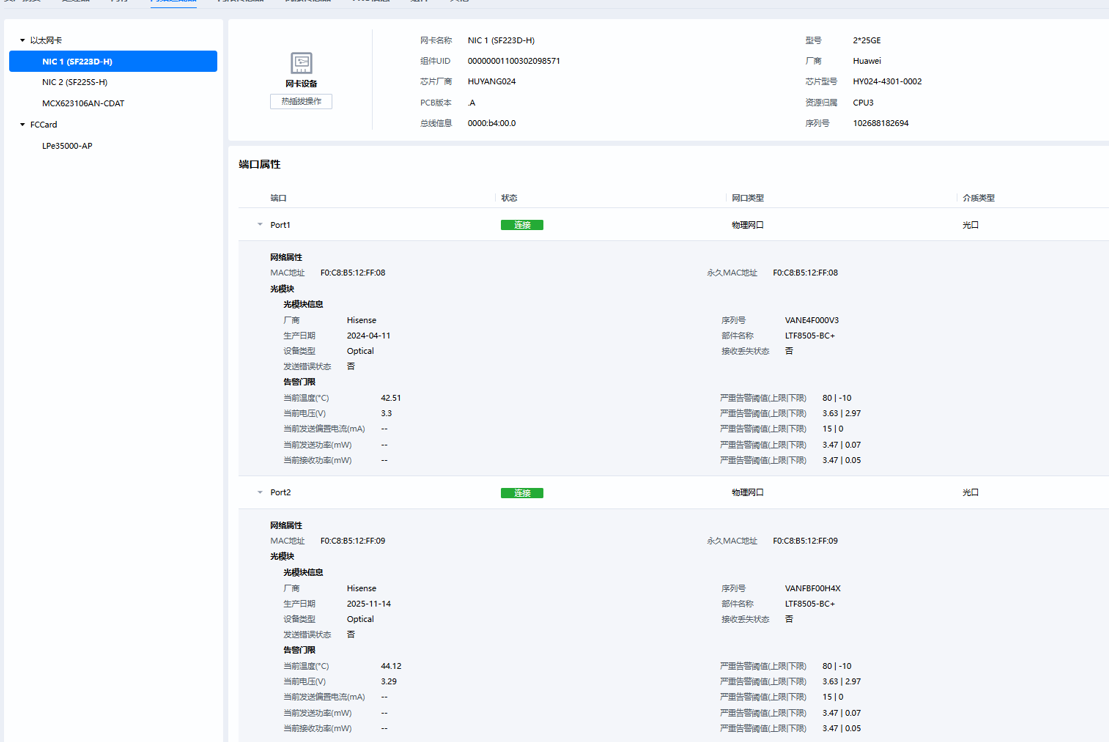1109x742 pixels.
Task: Select the MCX623106AN-CDAT card
Action: tap(83, 103)
